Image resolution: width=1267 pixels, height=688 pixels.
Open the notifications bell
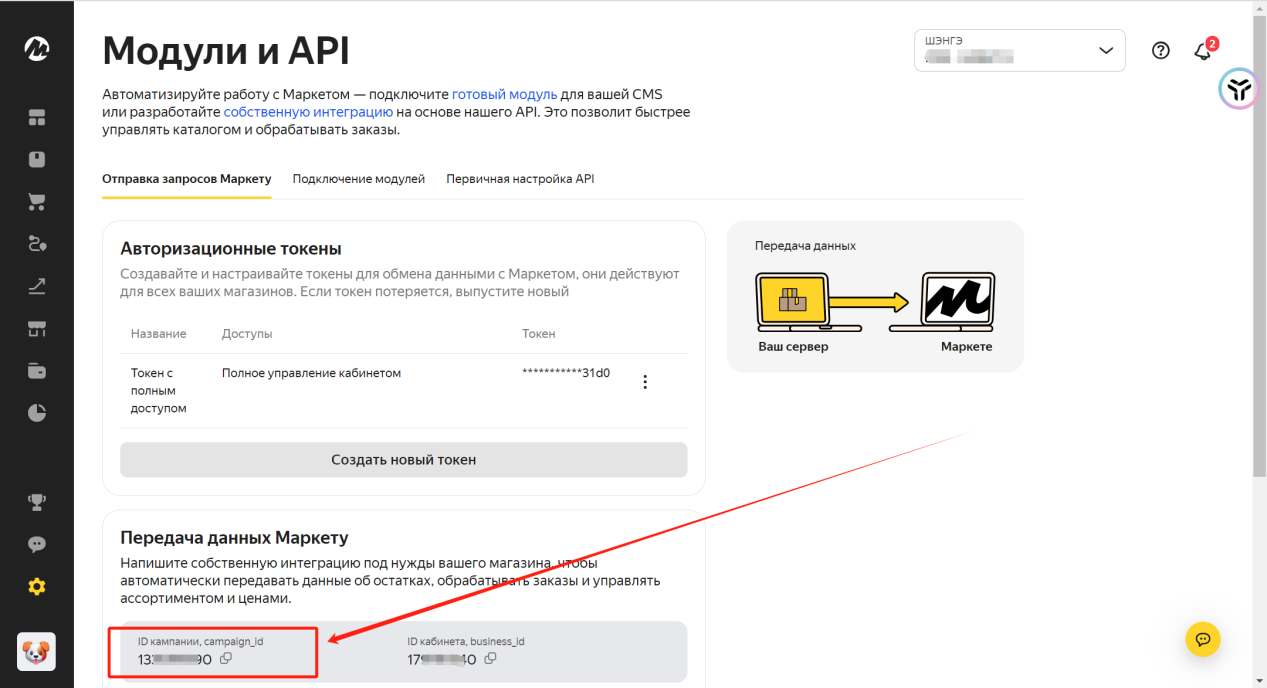coord(1204,51)
